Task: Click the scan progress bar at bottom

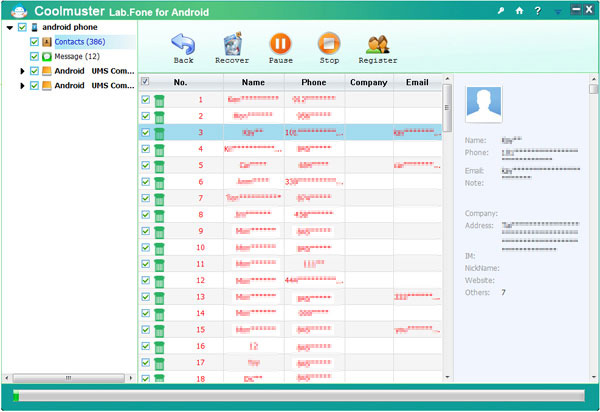Action: [300, 398]
